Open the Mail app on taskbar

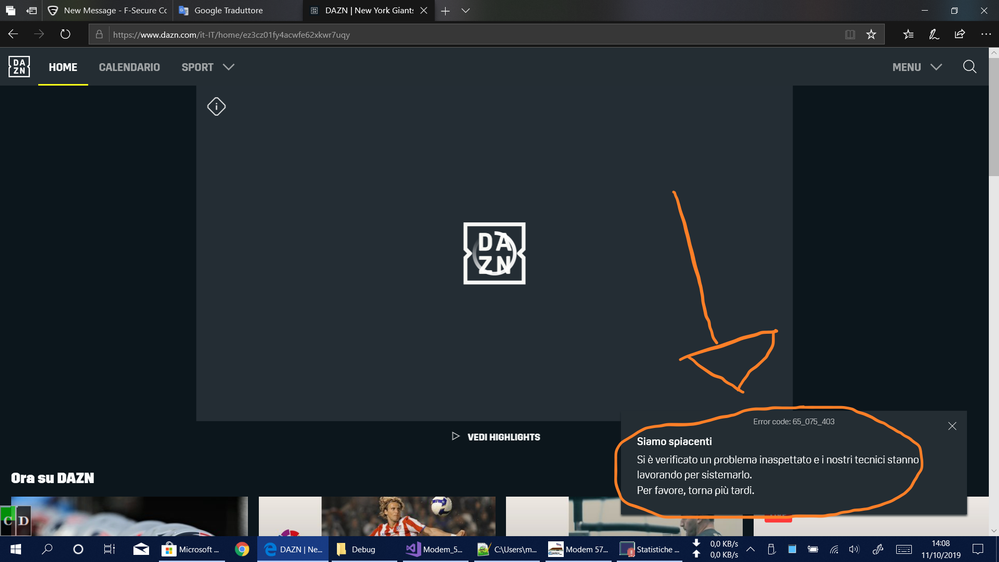[x=141, y=549]
